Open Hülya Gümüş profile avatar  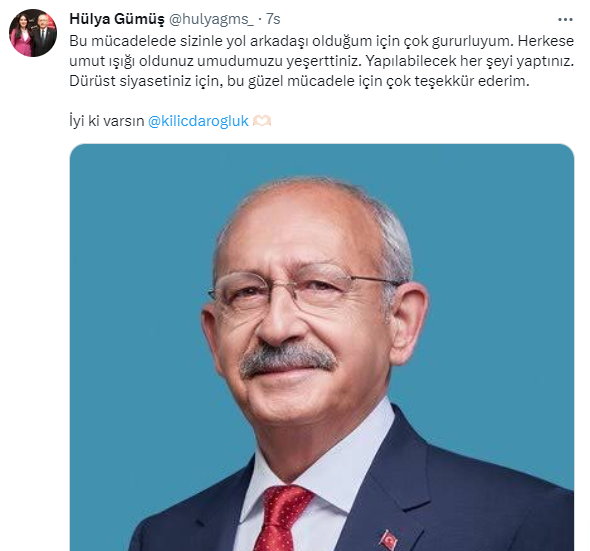pyautogui.click(x=33, y=33)
